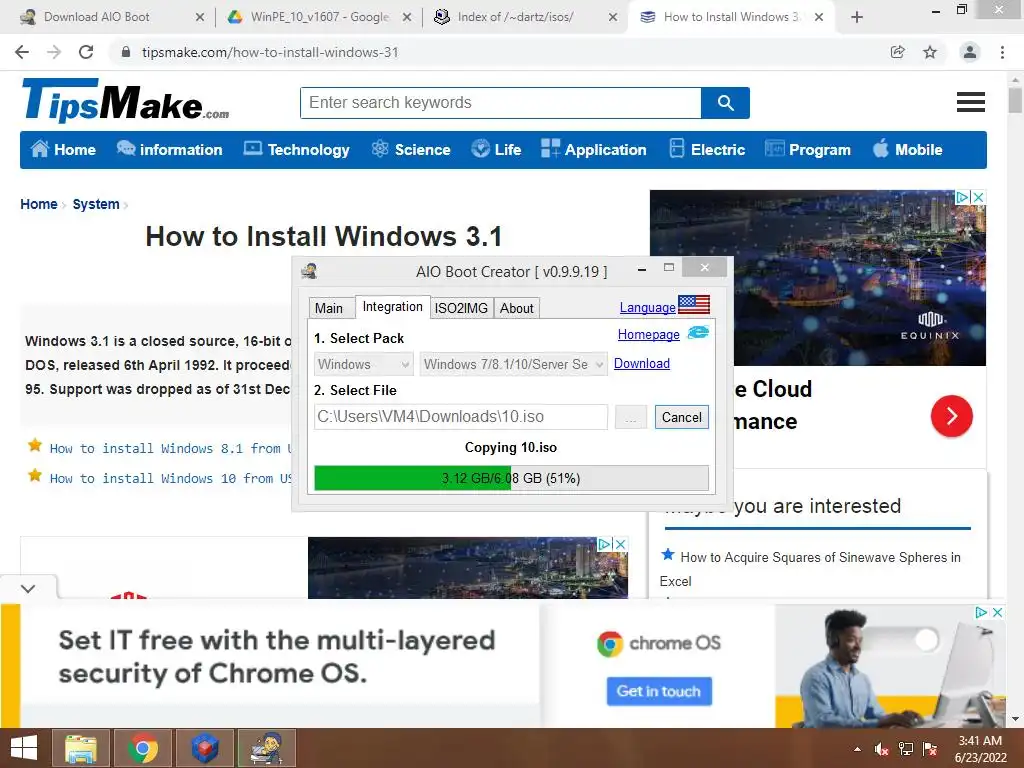Close the Chrome OS bottom banner ad
Screen dimensions: 1024x768
pos(997,613)
